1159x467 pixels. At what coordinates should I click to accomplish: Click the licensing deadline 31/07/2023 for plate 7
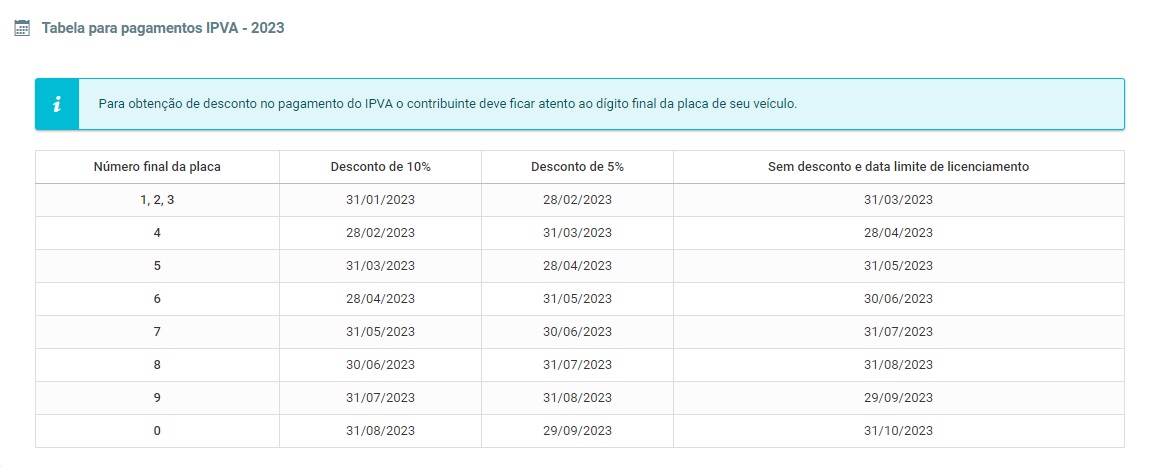899,332
